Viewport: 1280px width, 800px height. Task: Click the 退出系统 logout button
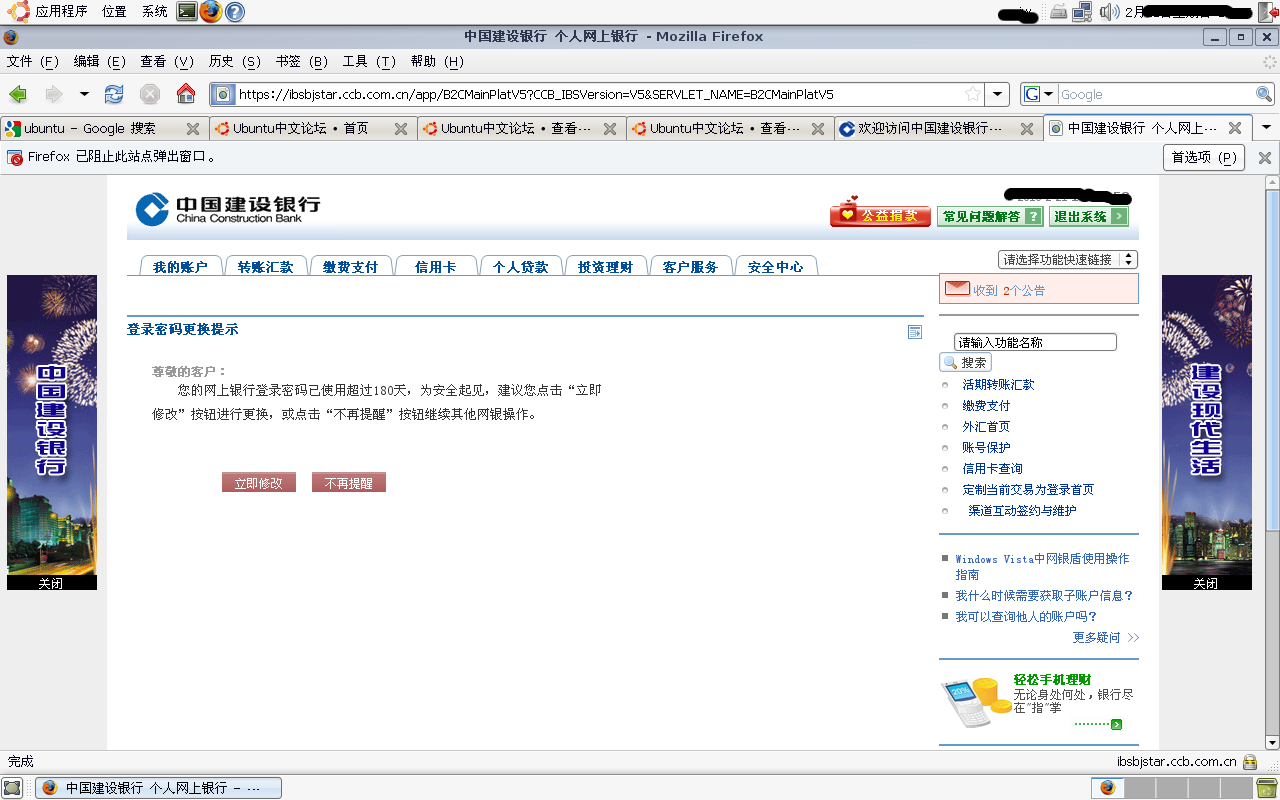click(x=1089, y=216)
